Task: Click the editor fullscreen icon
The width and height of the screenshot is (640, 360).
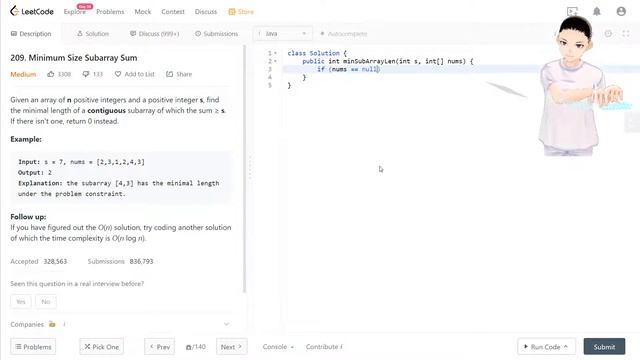Action: pyautogui.click(x=626, y=33)
